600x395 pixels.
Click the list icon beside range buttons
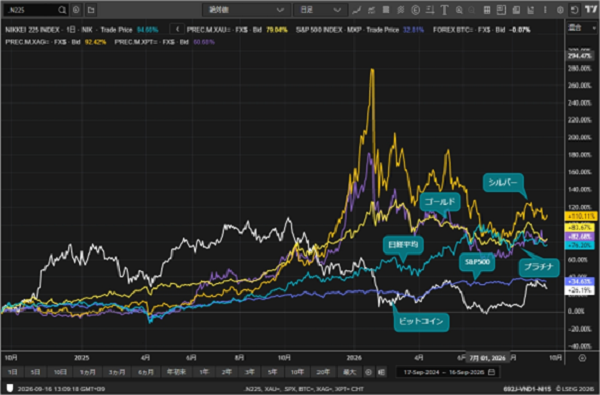coord(382,372)
